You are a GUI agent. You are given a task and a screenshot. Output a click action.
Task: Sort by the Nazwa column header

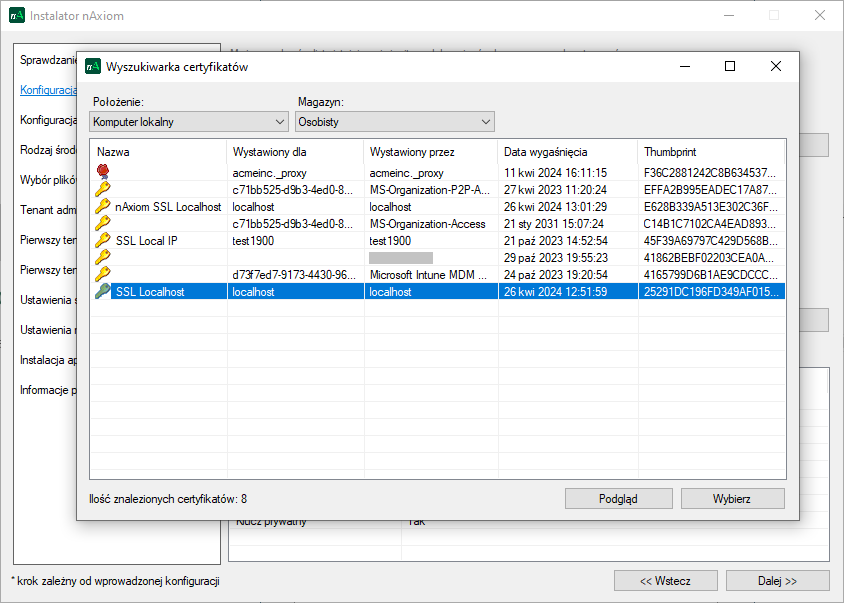[x=159, y=152]
